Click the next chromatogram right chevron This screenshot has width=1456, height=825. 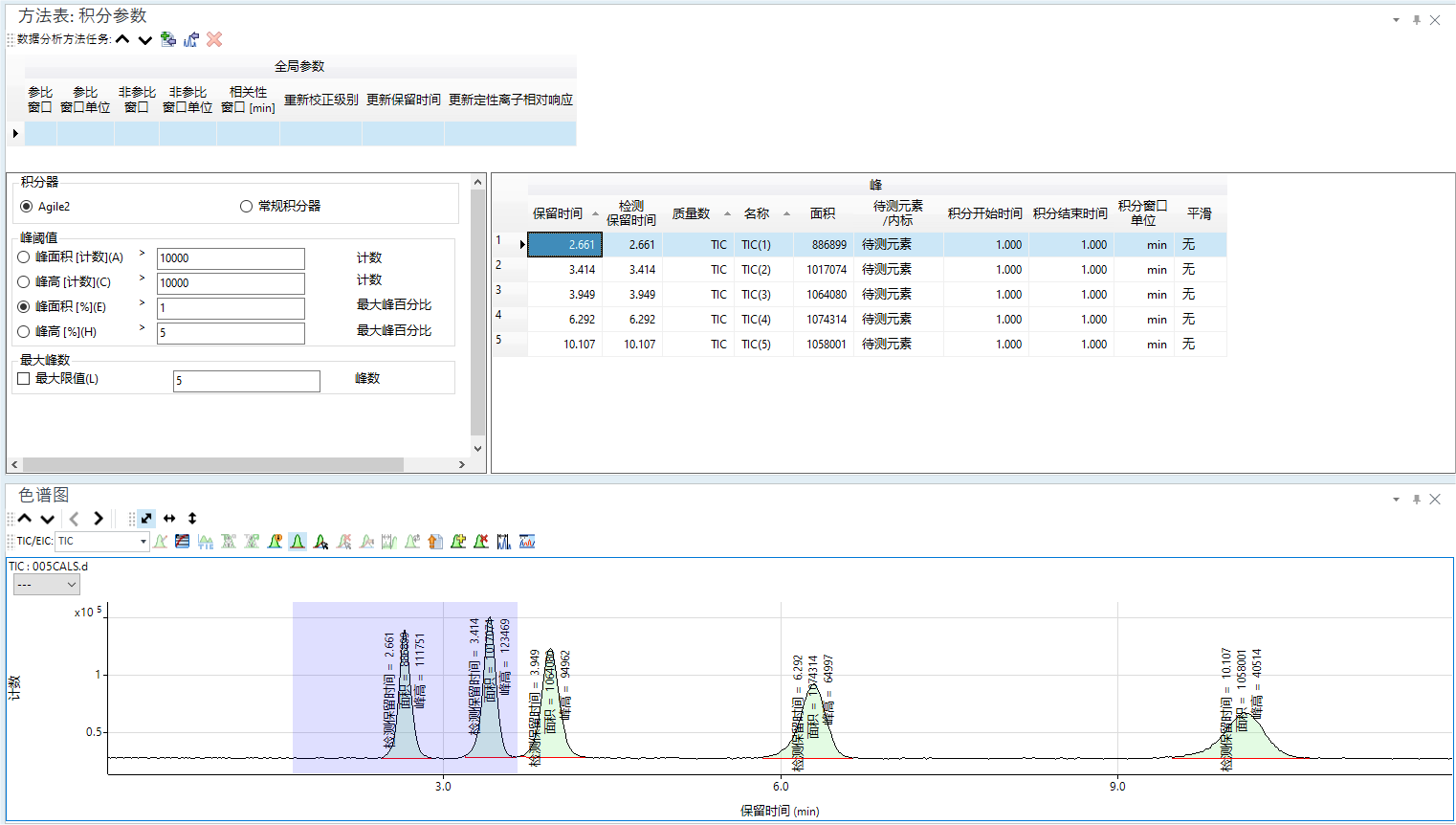tap(99, 519)
